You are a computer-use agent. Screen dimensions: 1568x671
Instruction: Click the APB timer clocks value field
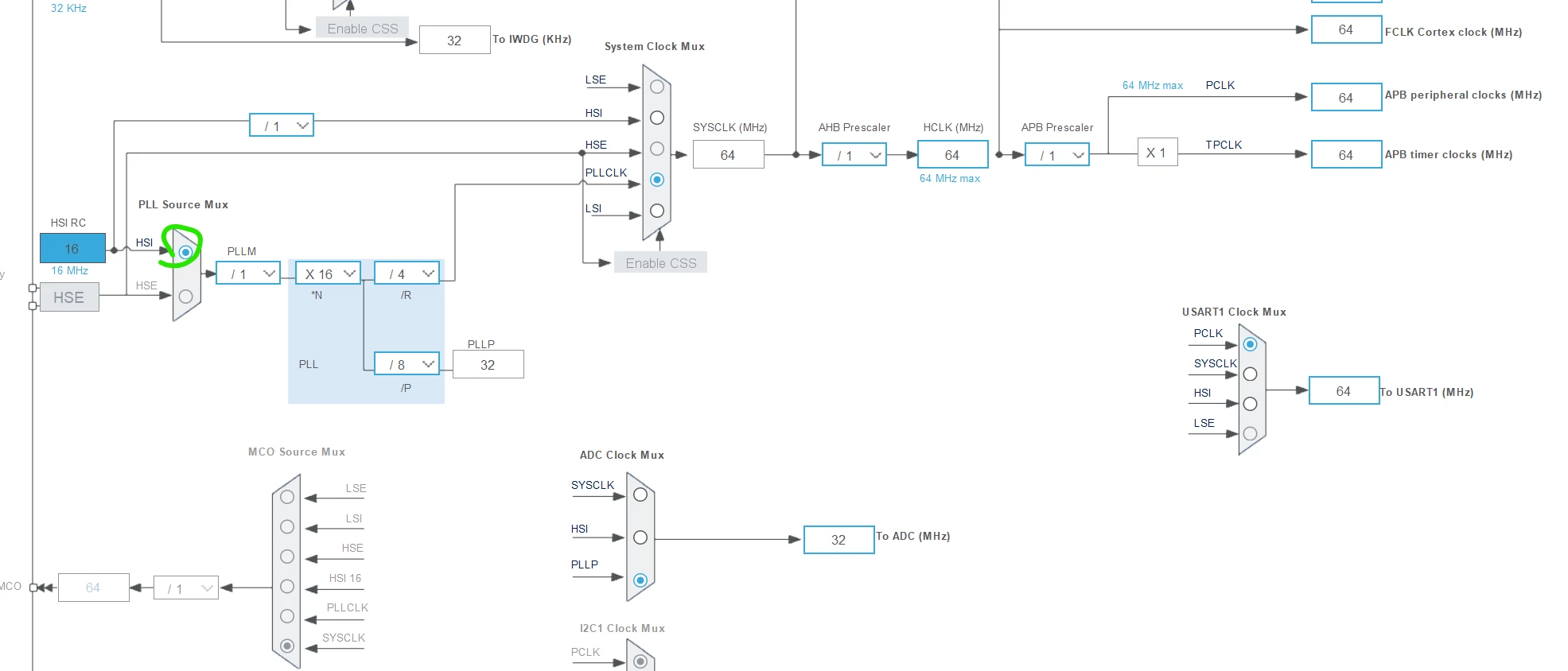[1346, 155]
